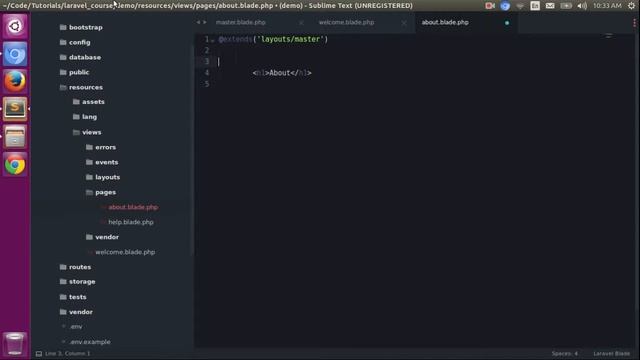Click unsaved dot on about.blade.php tab
The height and width of the screenshot is (360, 640).
click(507, 23)
